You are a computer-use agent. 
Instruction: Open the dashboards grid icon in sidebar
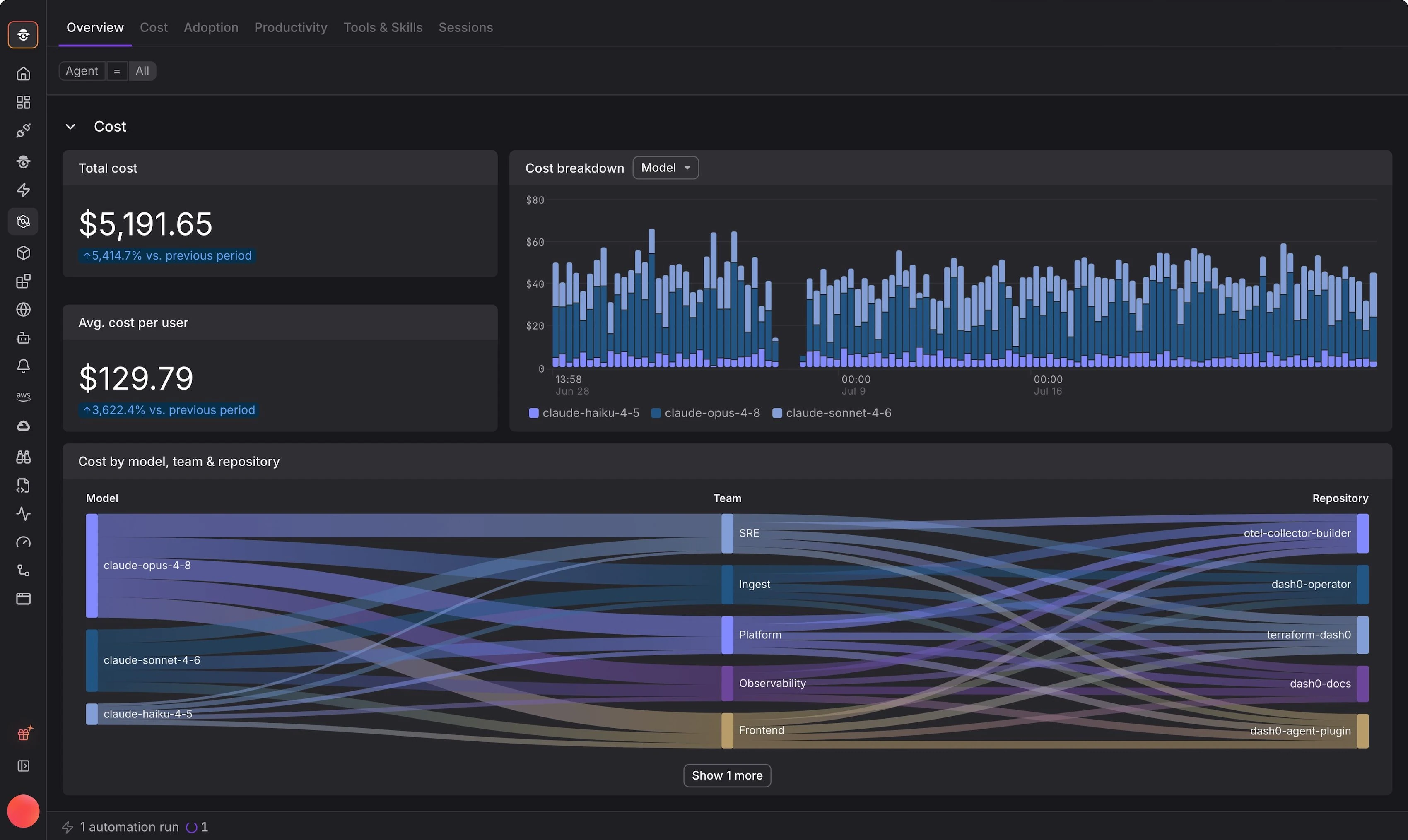tap(23, 102)
